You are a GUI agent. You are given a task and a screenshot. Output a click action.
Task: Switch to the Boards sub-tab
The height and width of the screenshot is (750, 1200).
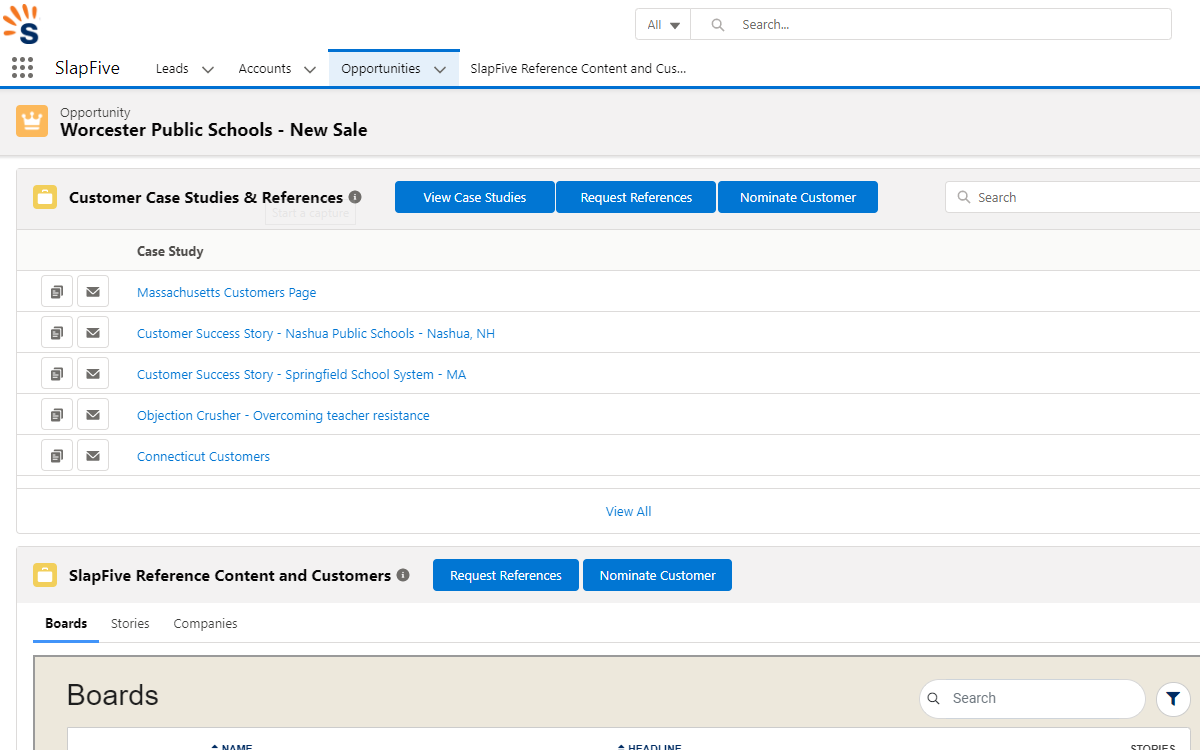pos(66,623)
